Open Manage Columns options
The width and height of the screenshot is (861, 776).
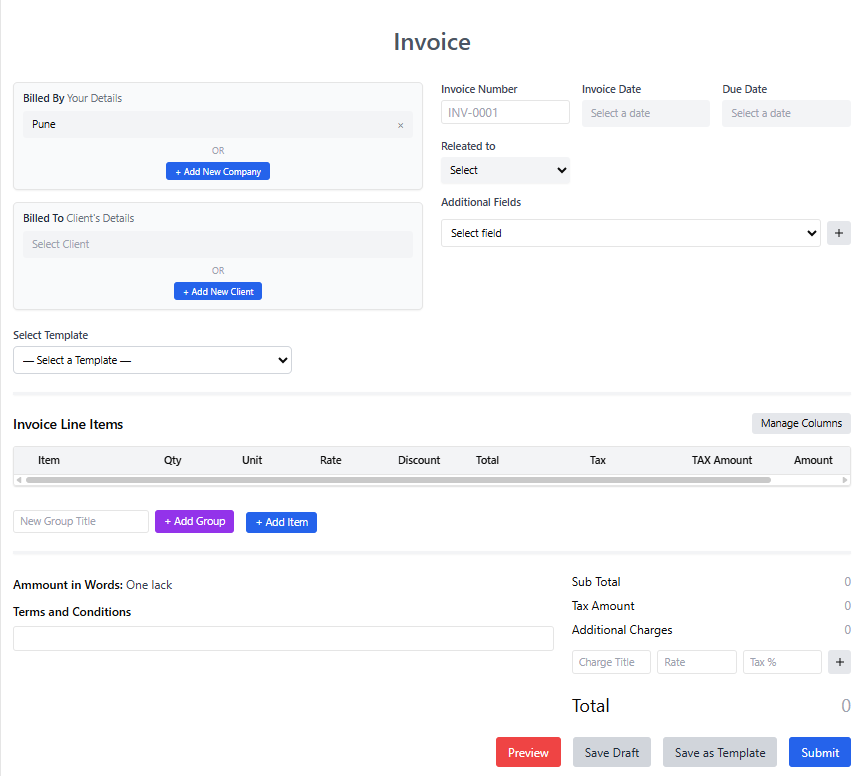pyautogui.click(x=801, y=423)
